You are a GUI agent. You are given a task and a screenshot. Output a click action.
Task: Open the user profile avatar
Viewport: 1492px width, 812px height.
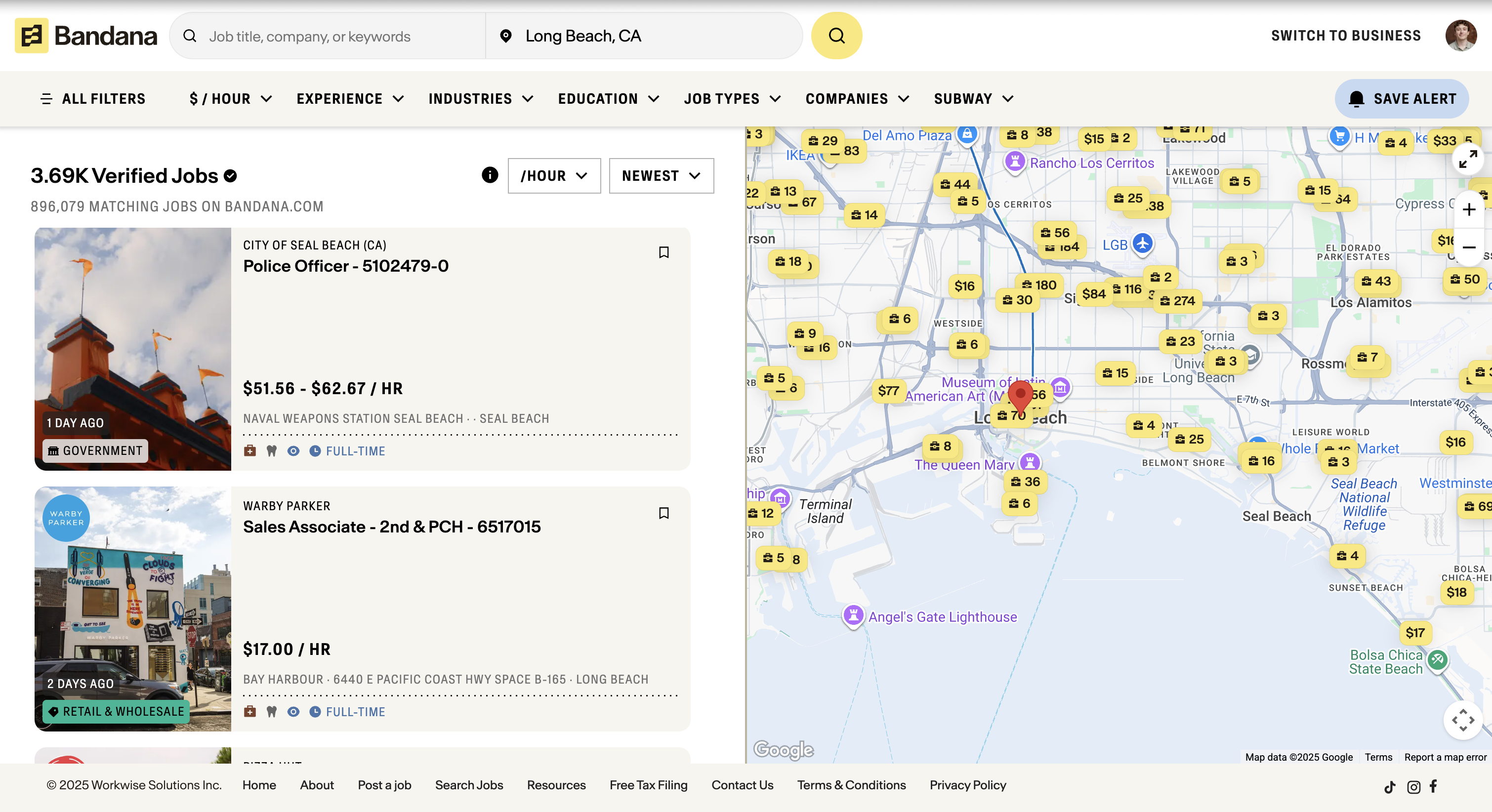point(1460,36)
